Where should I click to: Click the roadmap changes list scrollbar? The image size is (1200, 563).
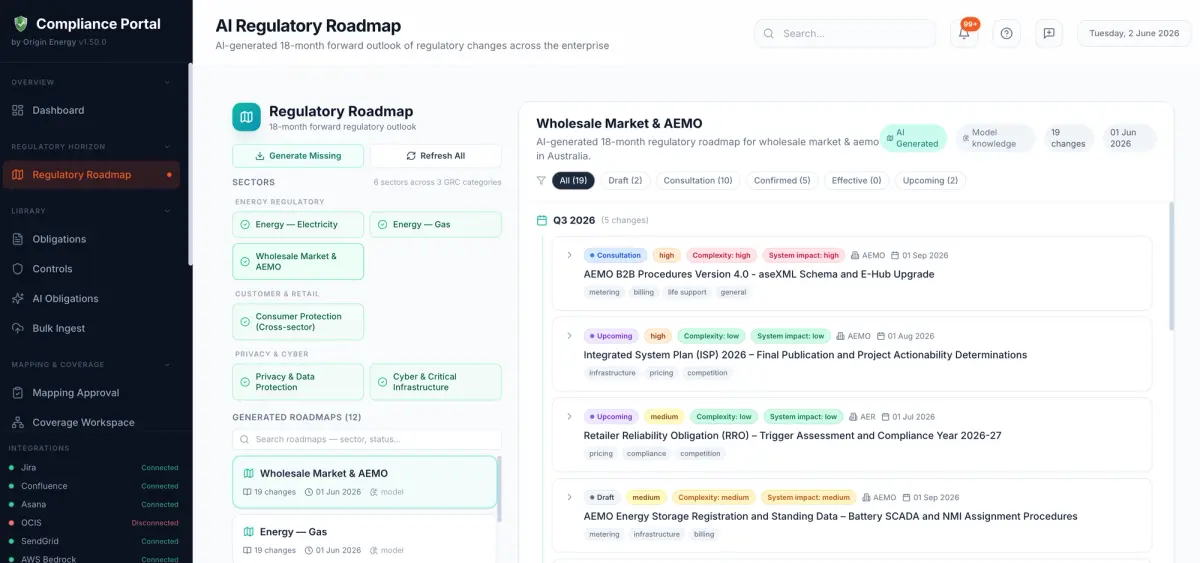click(1172, 266)
